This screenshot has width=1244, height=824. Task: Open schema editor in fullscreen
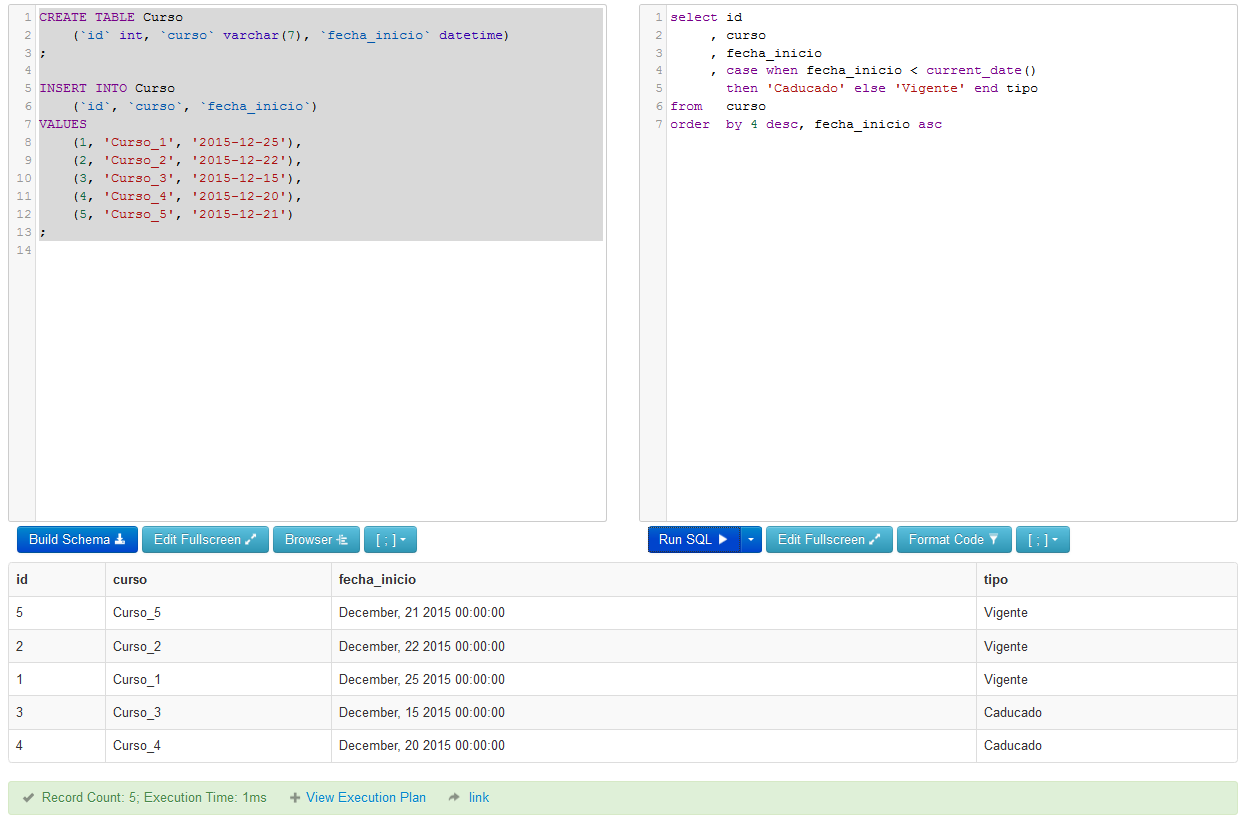pos(205,540)
